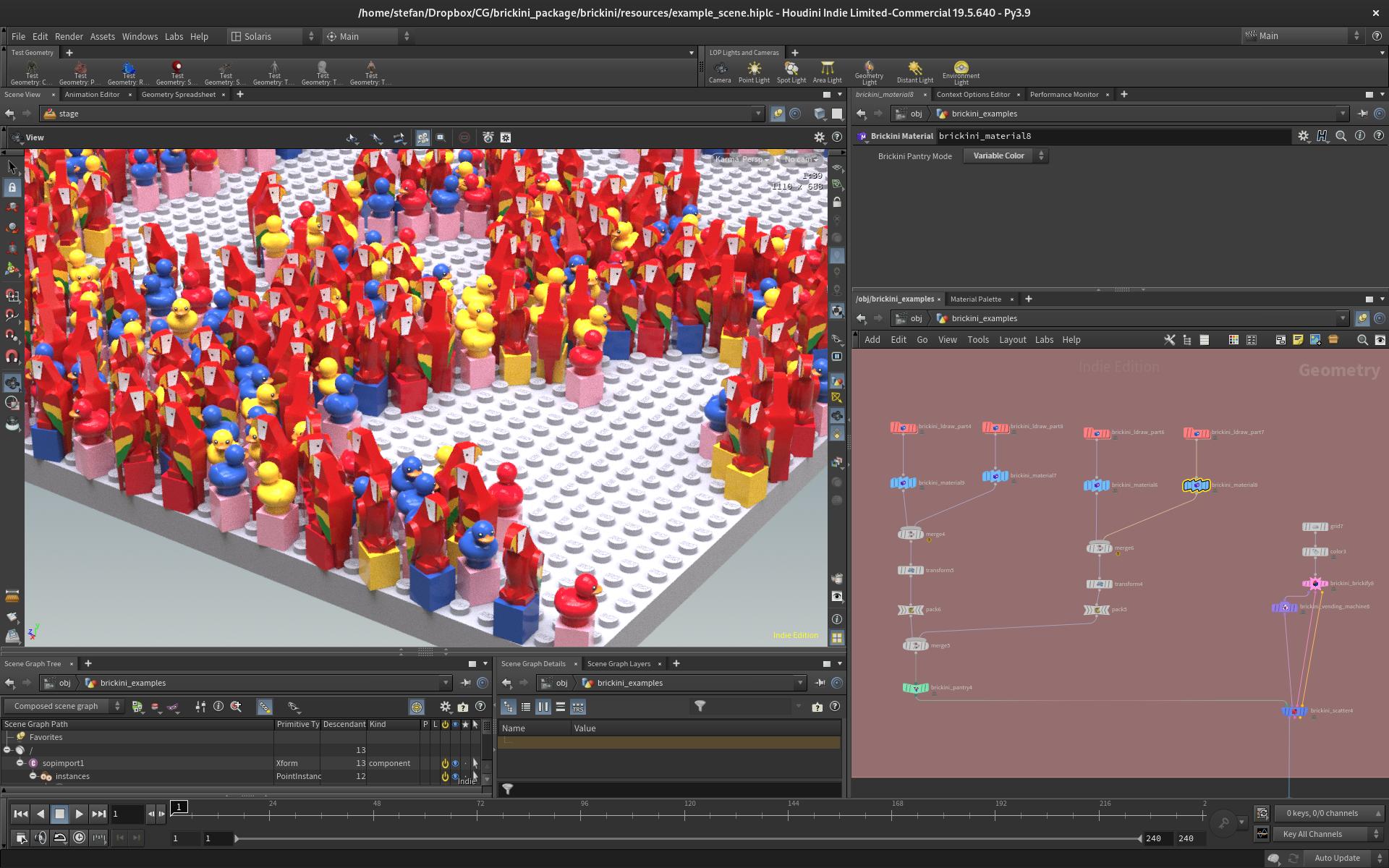Add a Point Light from shelf
Viewport: 1389px width, 868px height.
click(x=754, y=72)
